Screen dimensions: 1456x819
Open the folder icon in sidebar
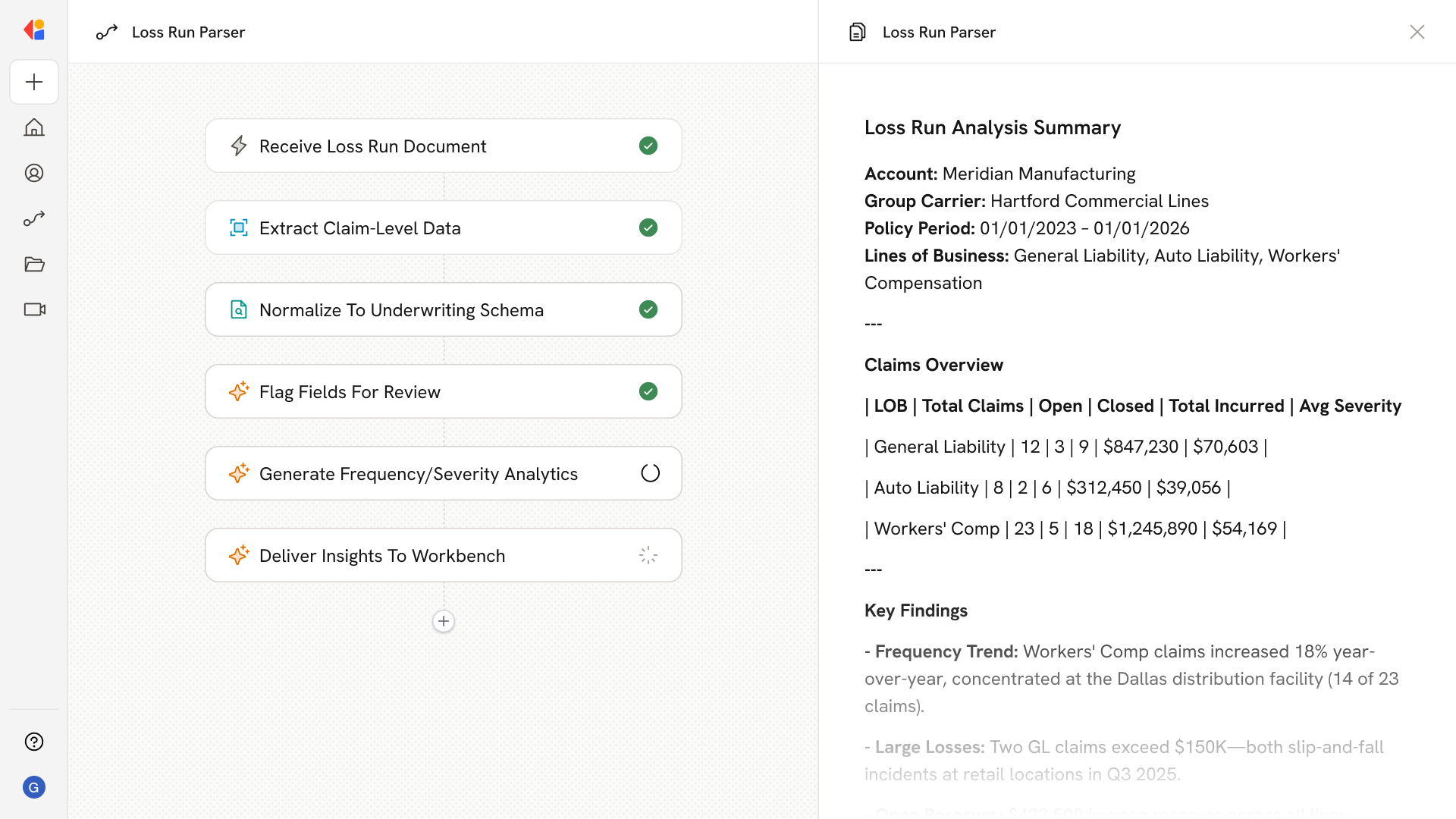pos(34,264)
